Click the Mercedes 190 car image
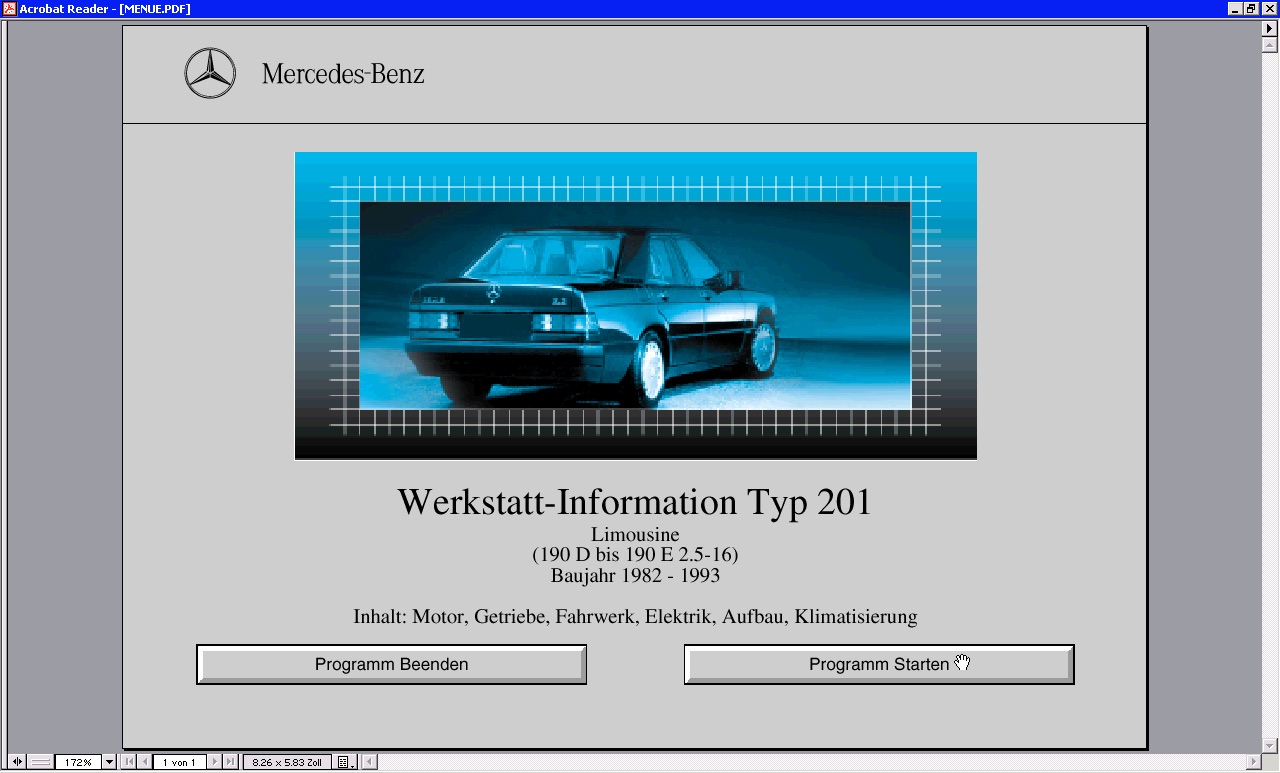 (x=636, y=306)
